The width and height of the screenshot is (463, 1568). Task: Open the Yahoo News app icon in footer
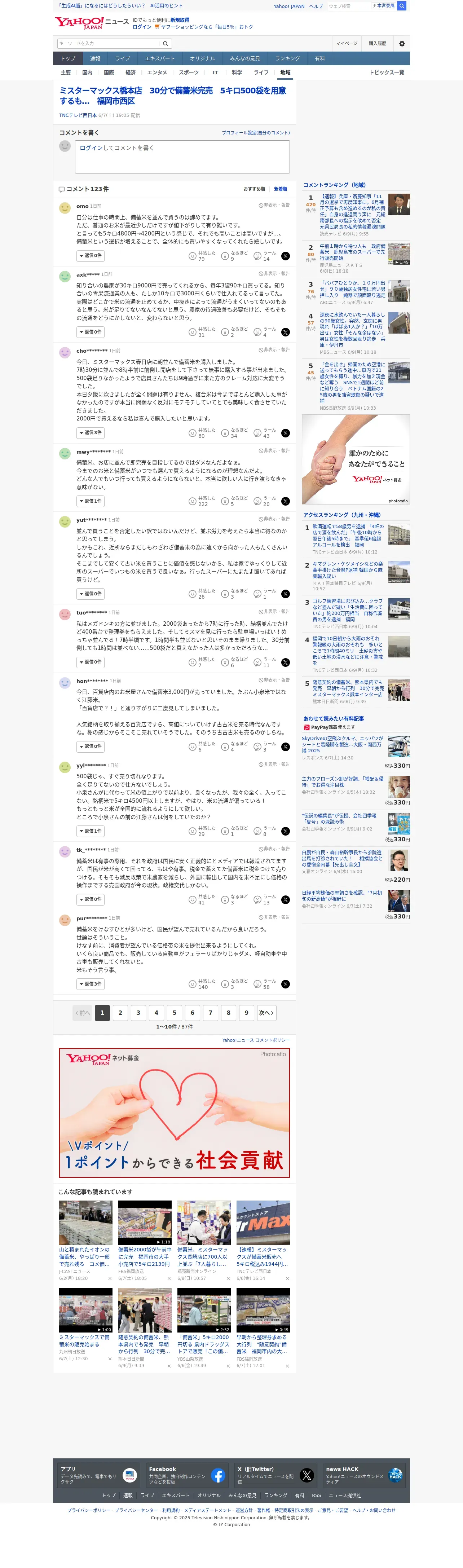point(129,1475)
